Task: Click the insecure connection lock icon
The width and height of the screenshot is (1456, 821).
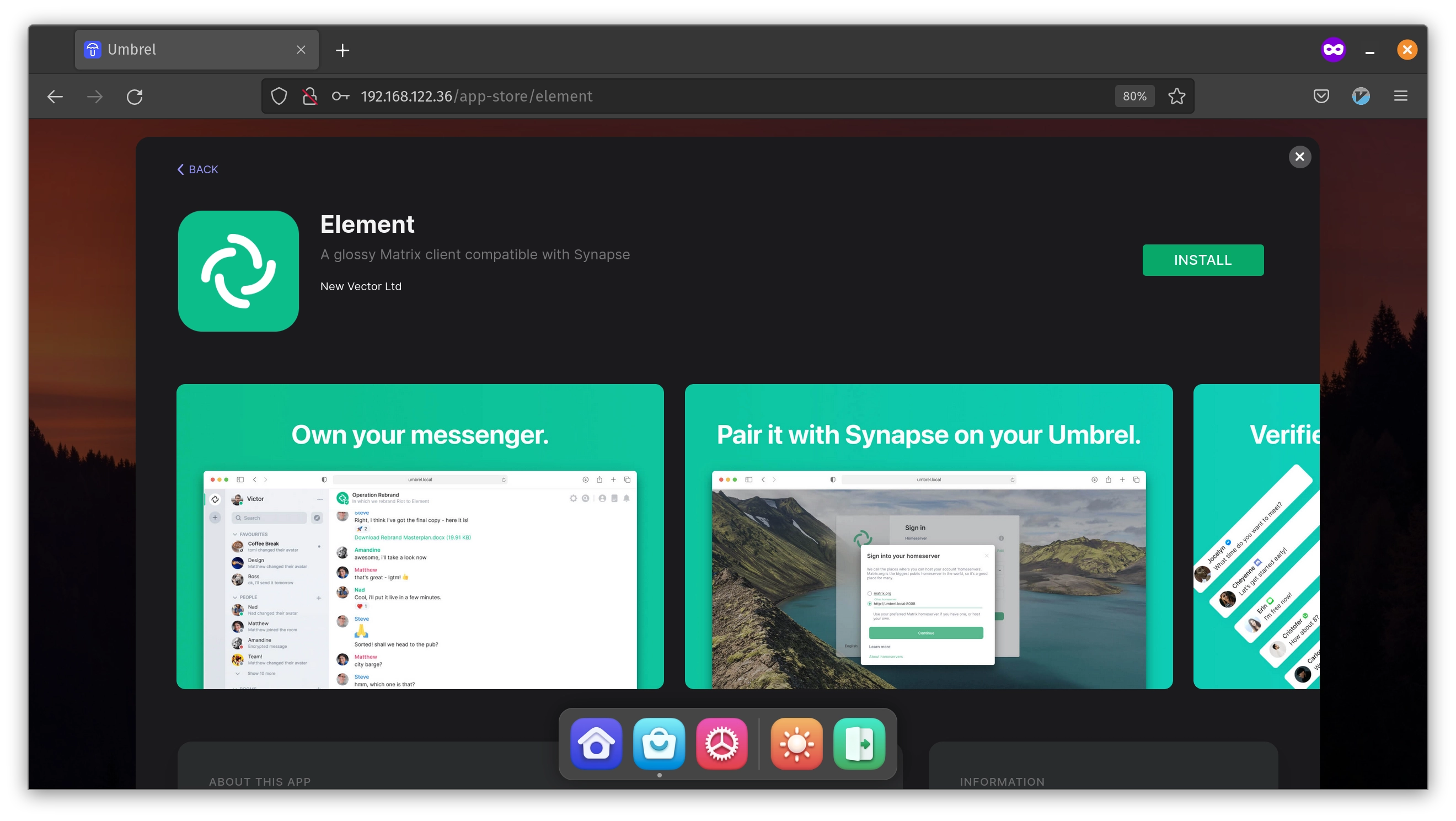Action: click(309, 96)
